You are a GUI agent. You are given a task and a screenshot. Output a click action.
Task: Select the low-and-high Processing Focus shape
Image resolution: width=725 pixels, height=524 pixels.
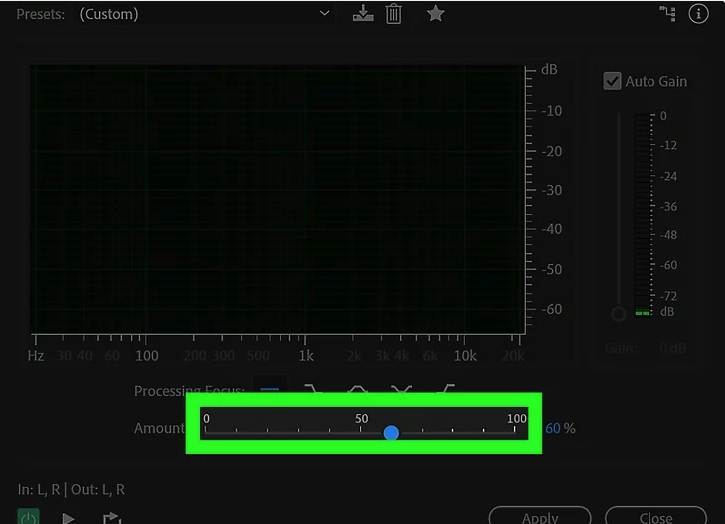click(x=401, y=390)
